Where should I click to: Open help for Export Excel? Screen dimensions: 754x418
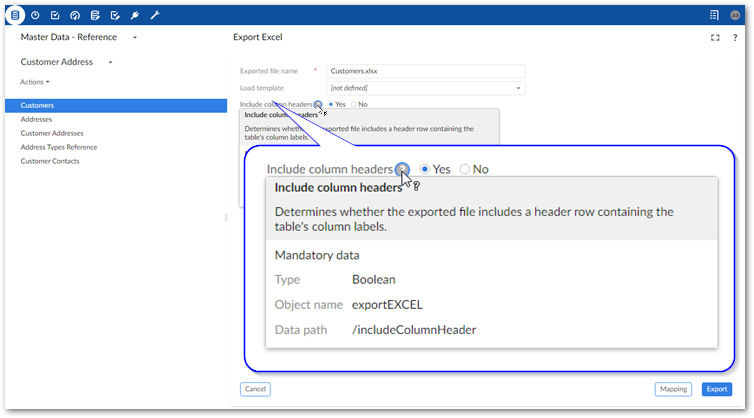pos(735,38)
